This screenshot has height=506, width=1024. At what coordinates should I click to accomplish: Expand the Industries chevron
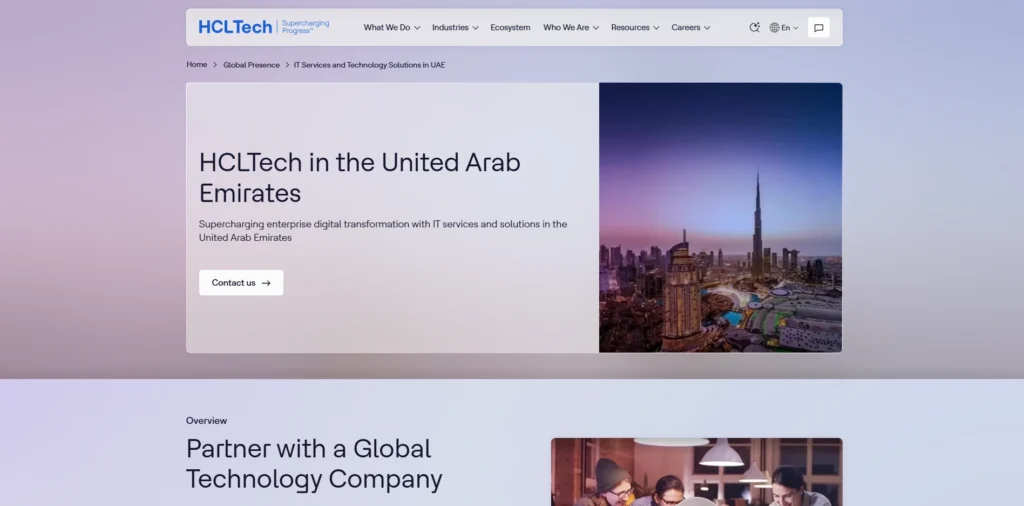(x=475, y=28)
